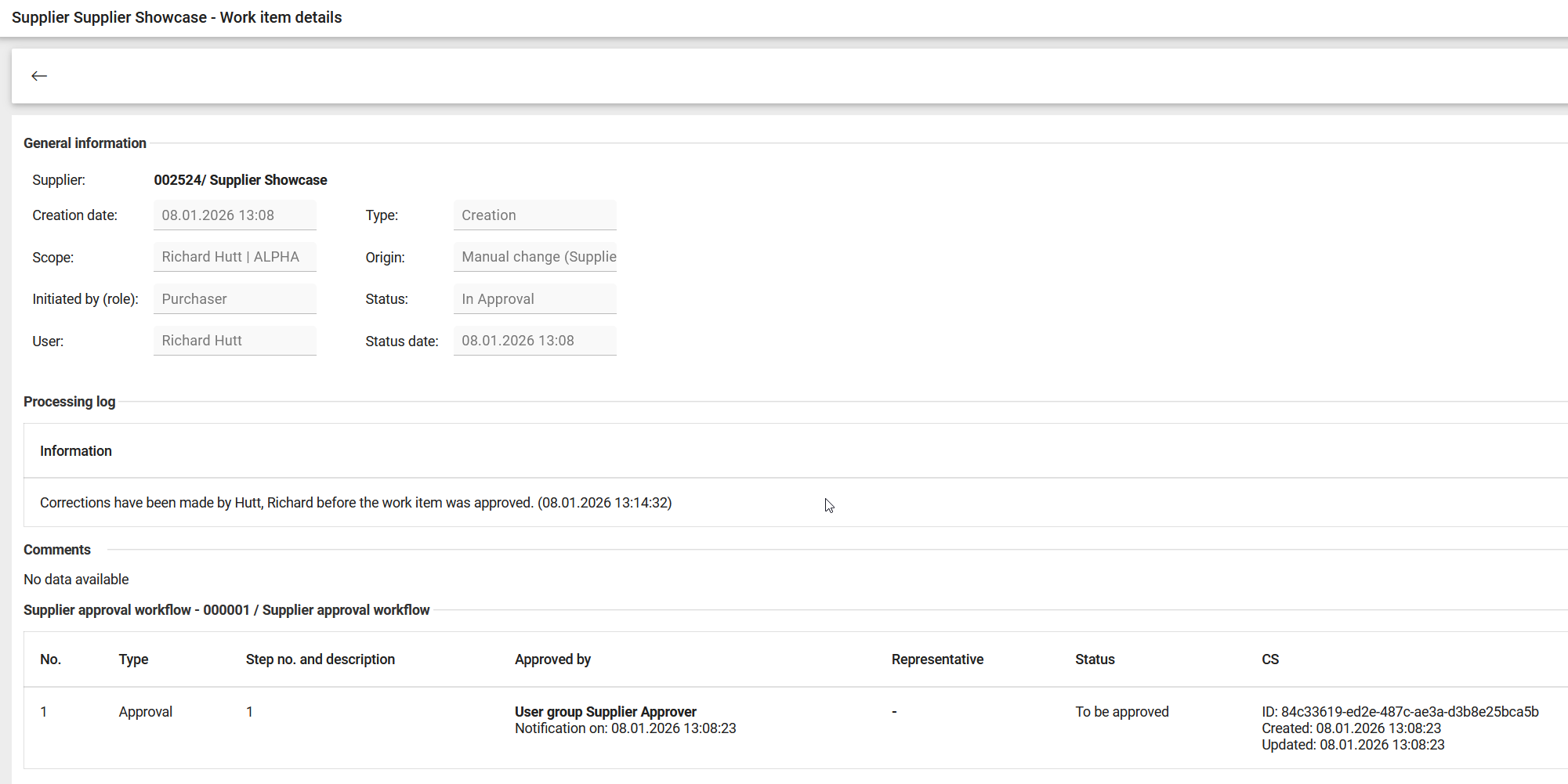The image size is (1568, 784).
Task: Click the No. column header
Action: 50,659
